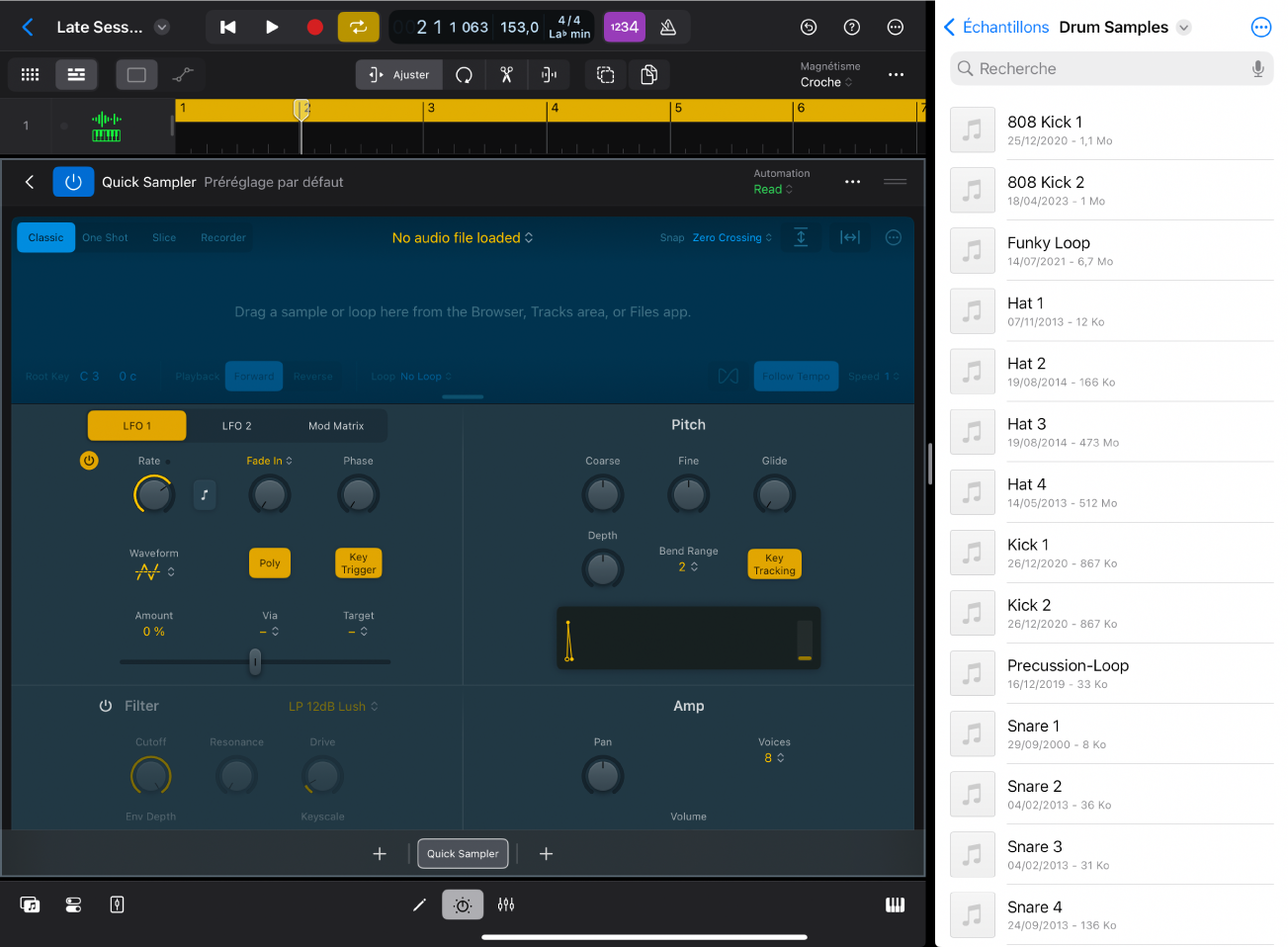Switch to the One Shot mode tab
Screen dimensions: 1288x947
[x=105, y=238]
